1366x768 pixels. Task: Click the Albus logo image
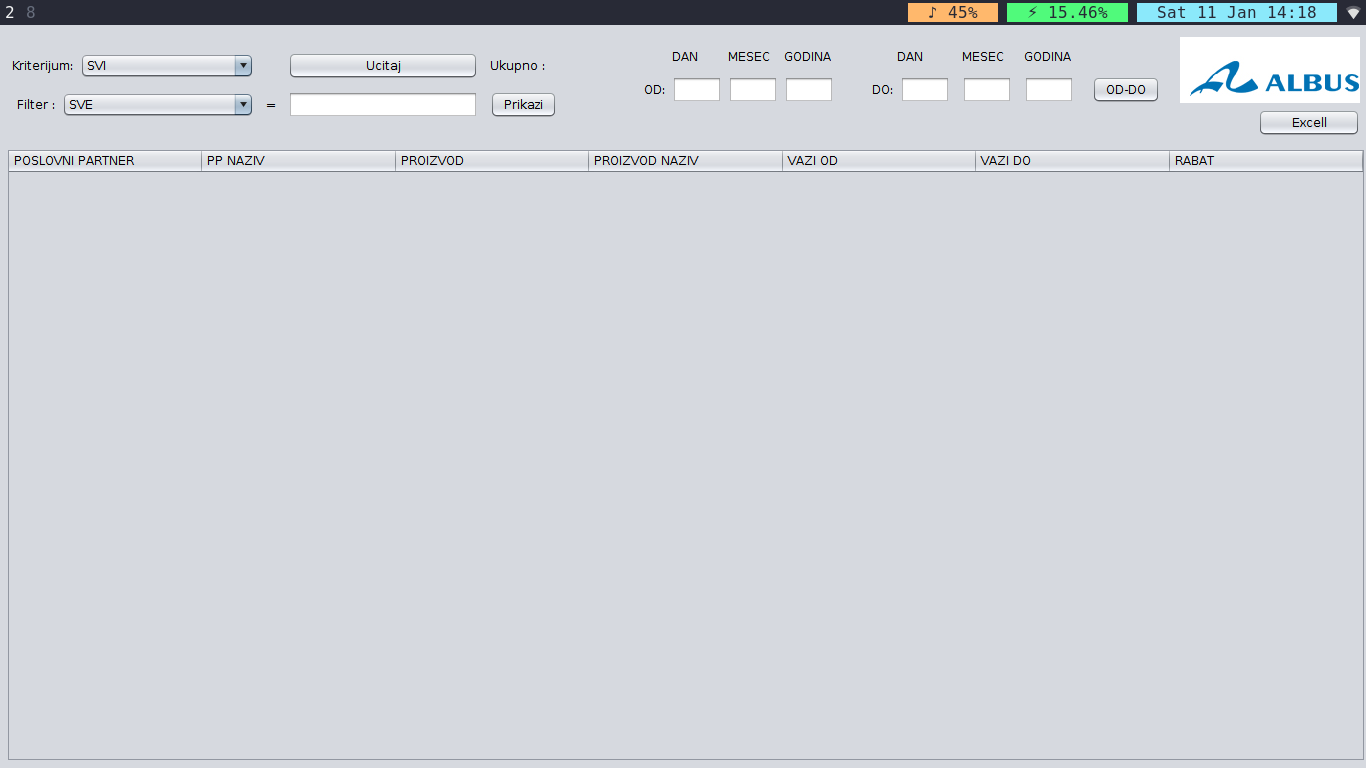(x=1270, y=70)
